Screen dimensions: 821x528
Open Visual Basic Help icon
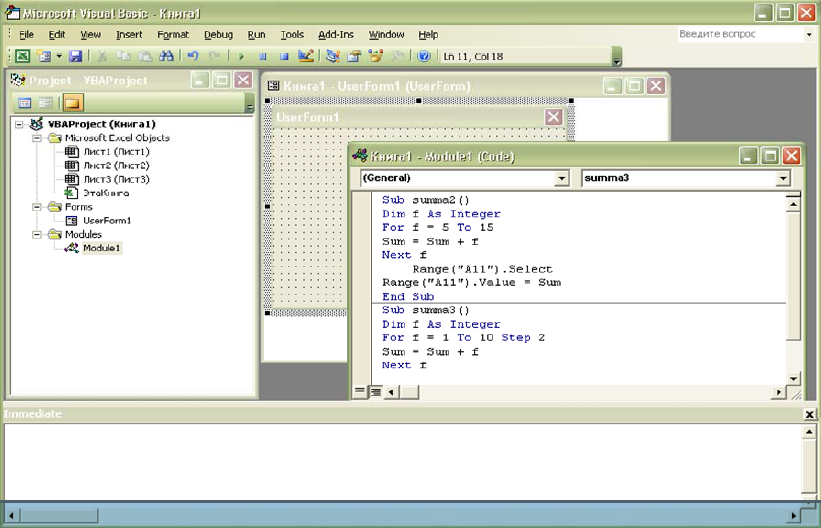pos(424,56)
